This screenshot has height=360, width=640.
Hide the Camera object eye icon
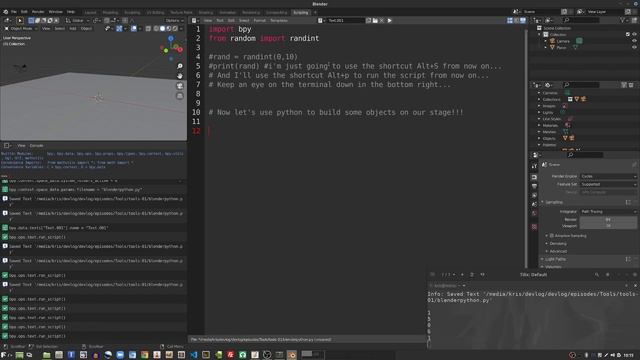tap(634, 41)
